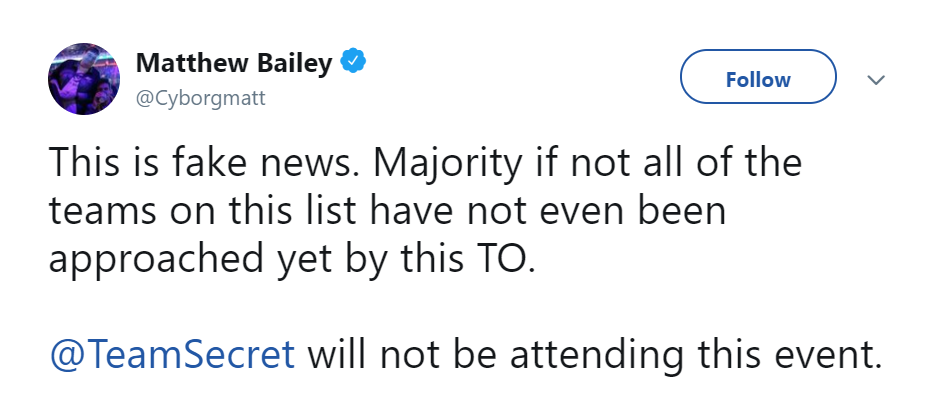Follow Matthew Bailey
The height and width of the screenshot is (394, 929).
click(x=758, y=77)
